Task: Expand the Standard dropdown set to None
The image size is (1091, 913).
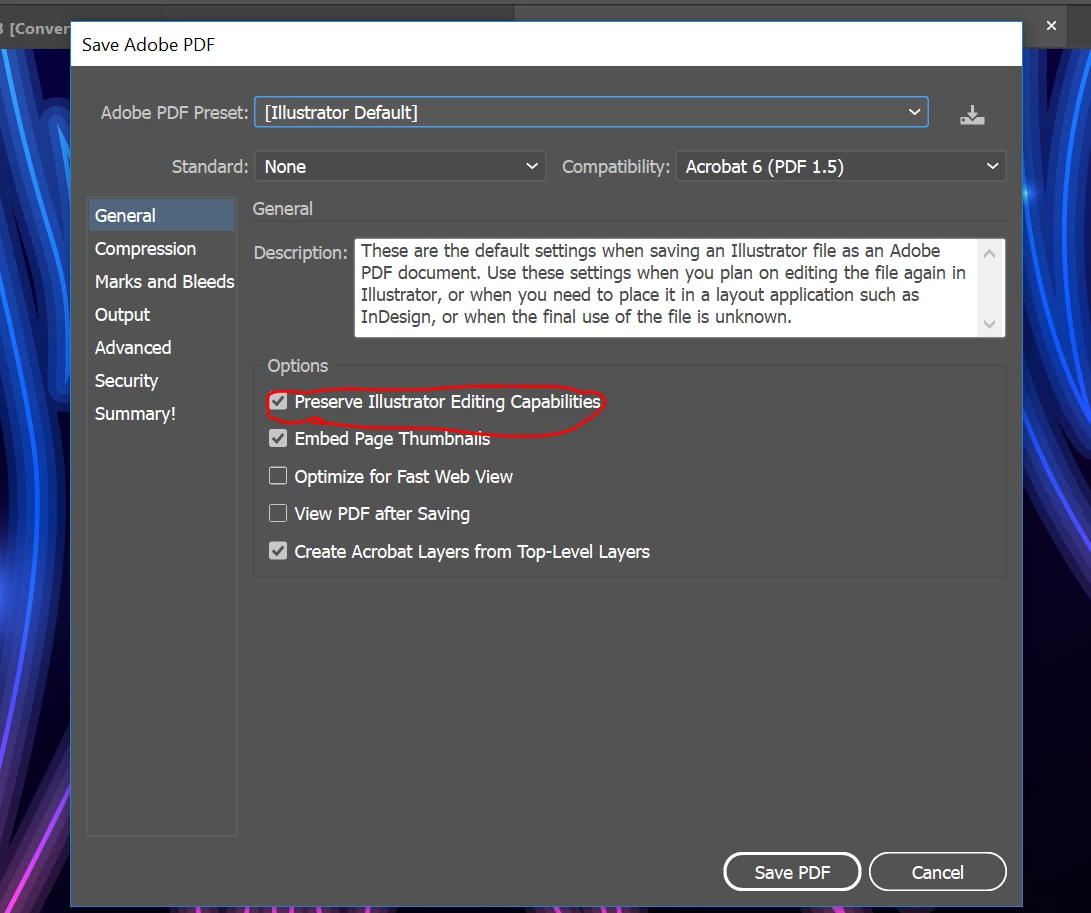Action: pos(400,166)
